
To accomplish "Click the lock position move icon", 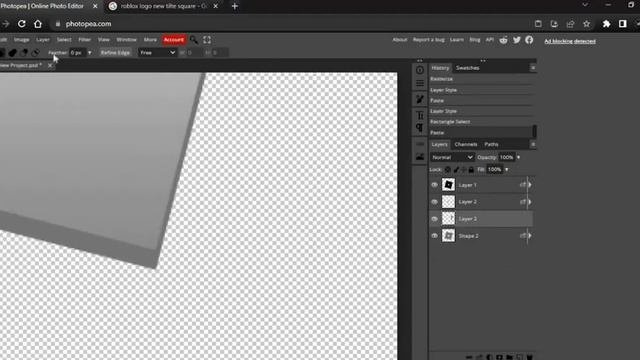I will (463, 169).
